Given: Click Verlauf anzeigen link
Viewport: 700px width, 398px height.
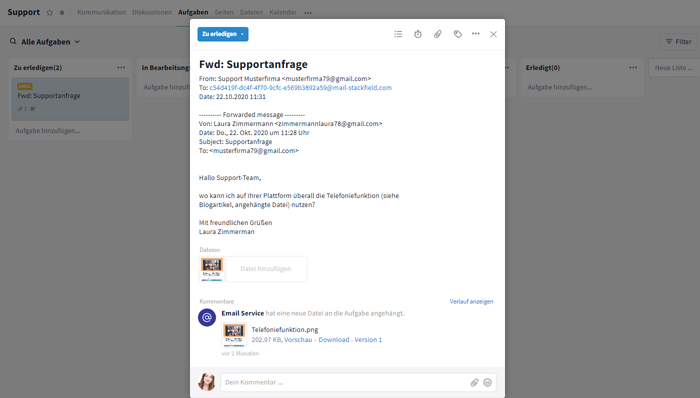Looking at the screenshot, I should pos(471,302).
